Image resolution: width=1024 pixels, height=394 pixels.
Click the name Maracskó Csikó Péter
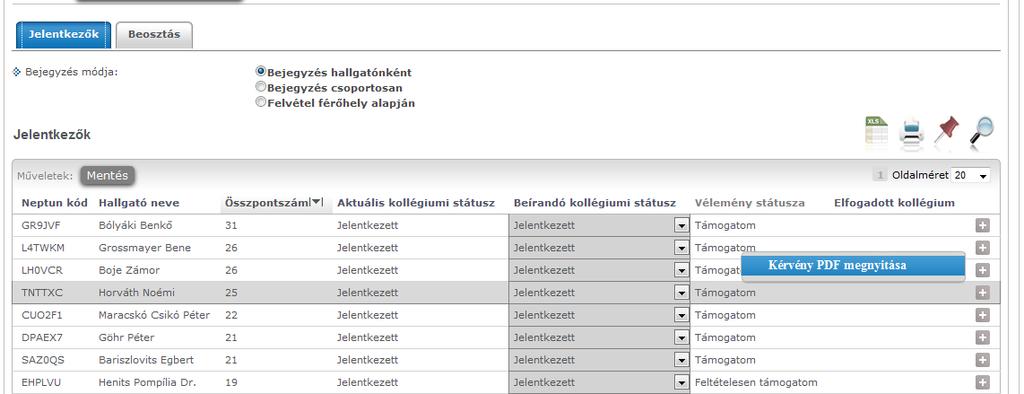point(154,315)
